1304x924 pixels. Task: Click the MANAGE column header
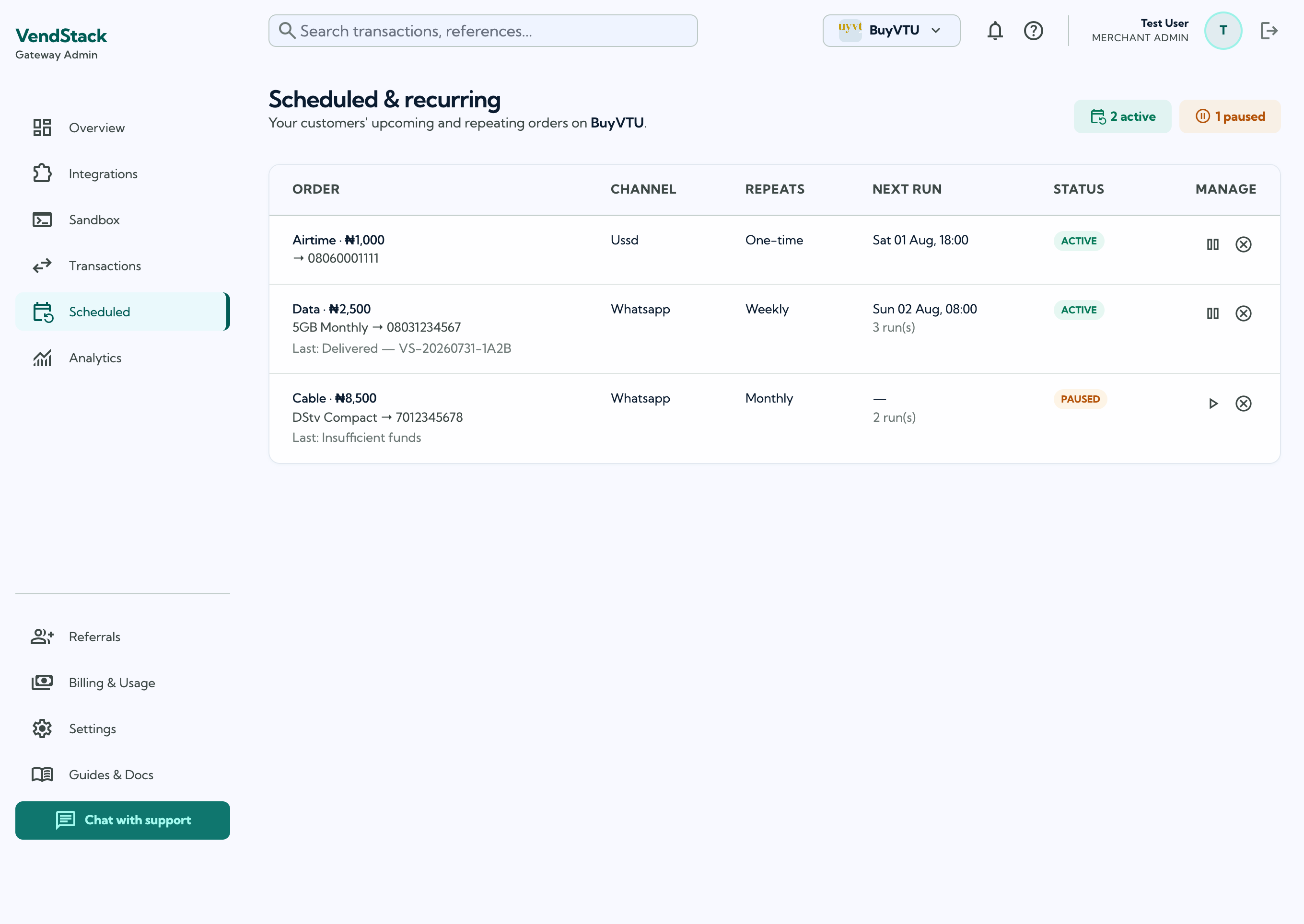[1225, 189]
